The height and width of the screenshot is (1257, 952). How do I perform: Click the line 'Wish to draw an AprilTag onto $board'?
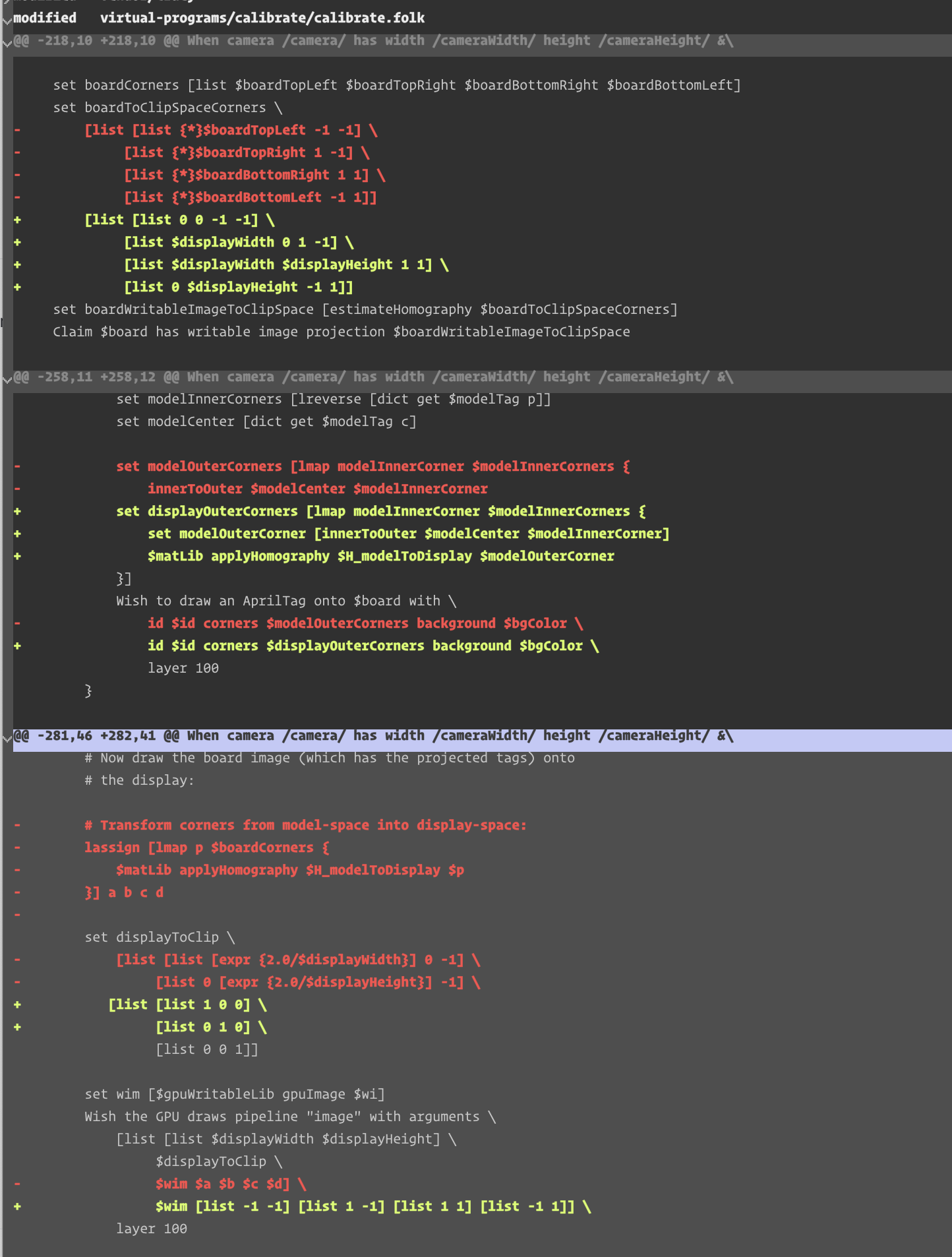286,601
